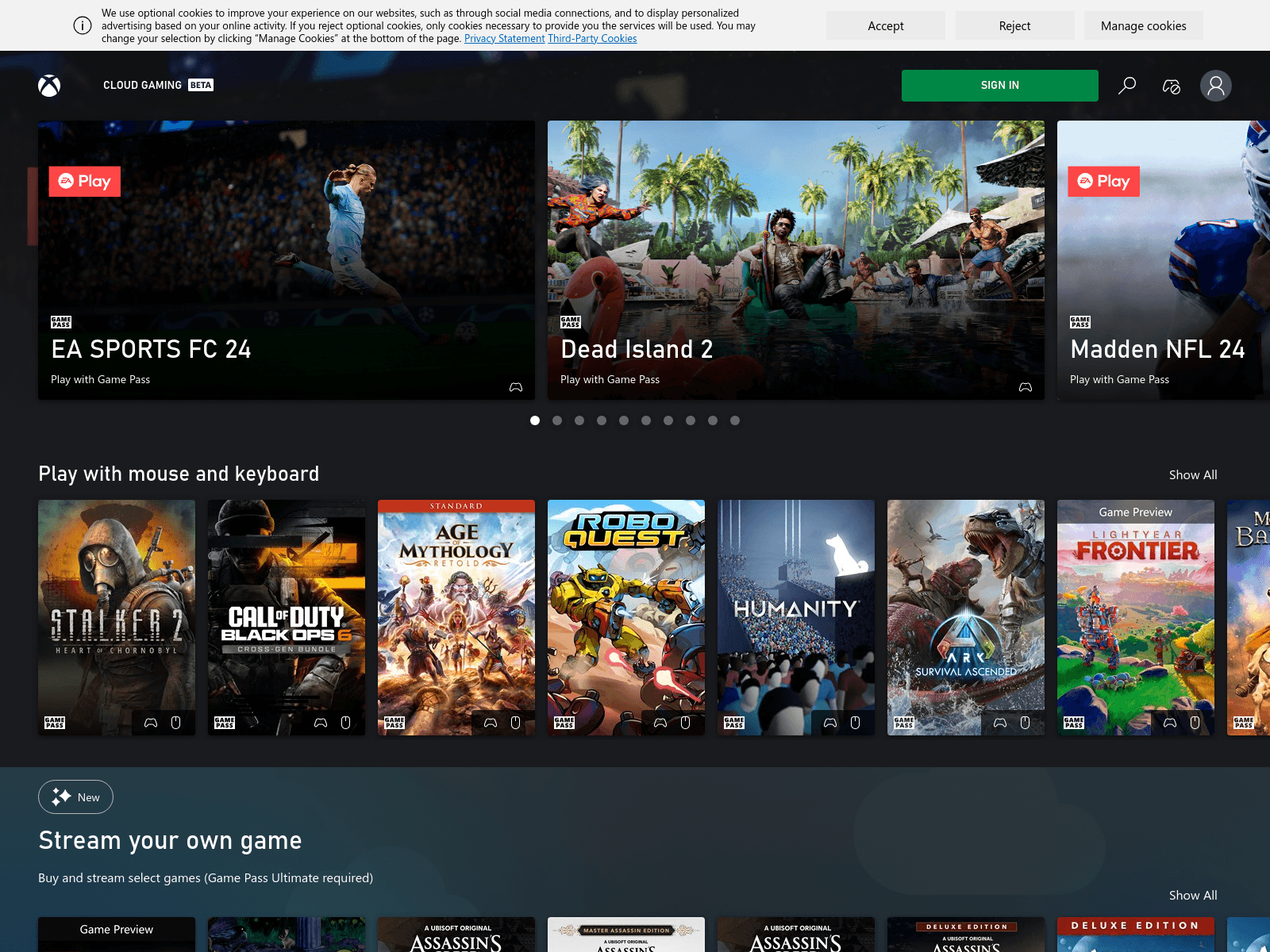Open search magnifier icon
1270x952 pixels.
pyautogui.click(x=1127, y=86)
